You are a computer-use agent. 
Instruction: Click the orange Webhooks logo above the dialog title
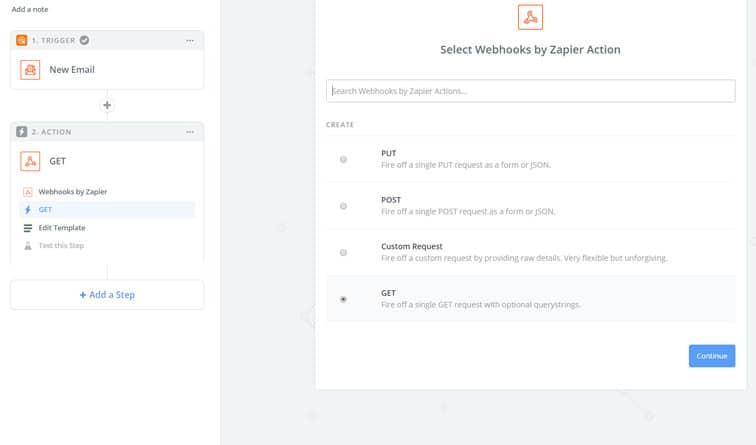531,17
